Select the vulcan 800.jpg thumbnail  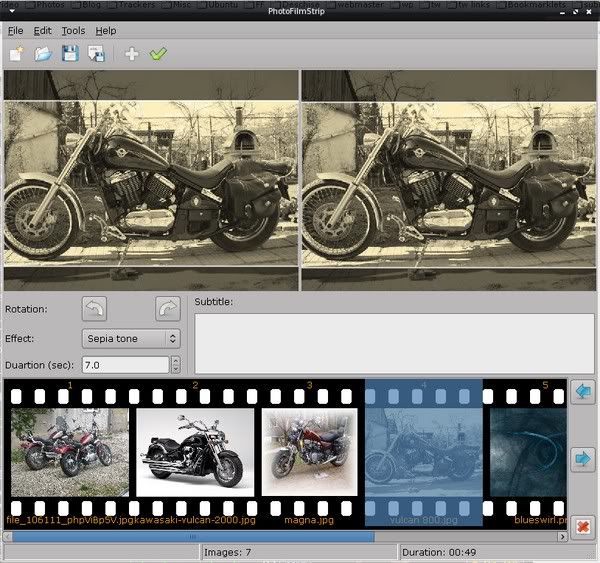[x=424, y=452]
